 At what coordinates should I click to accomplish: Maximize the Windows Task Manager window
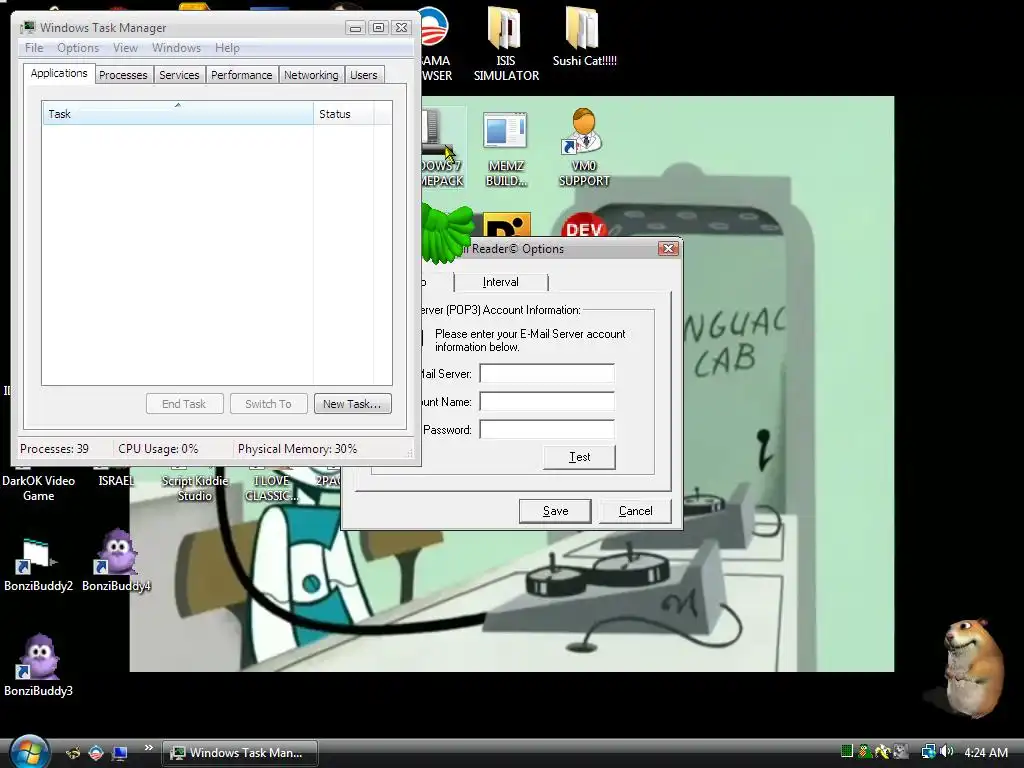click(378, 27)
